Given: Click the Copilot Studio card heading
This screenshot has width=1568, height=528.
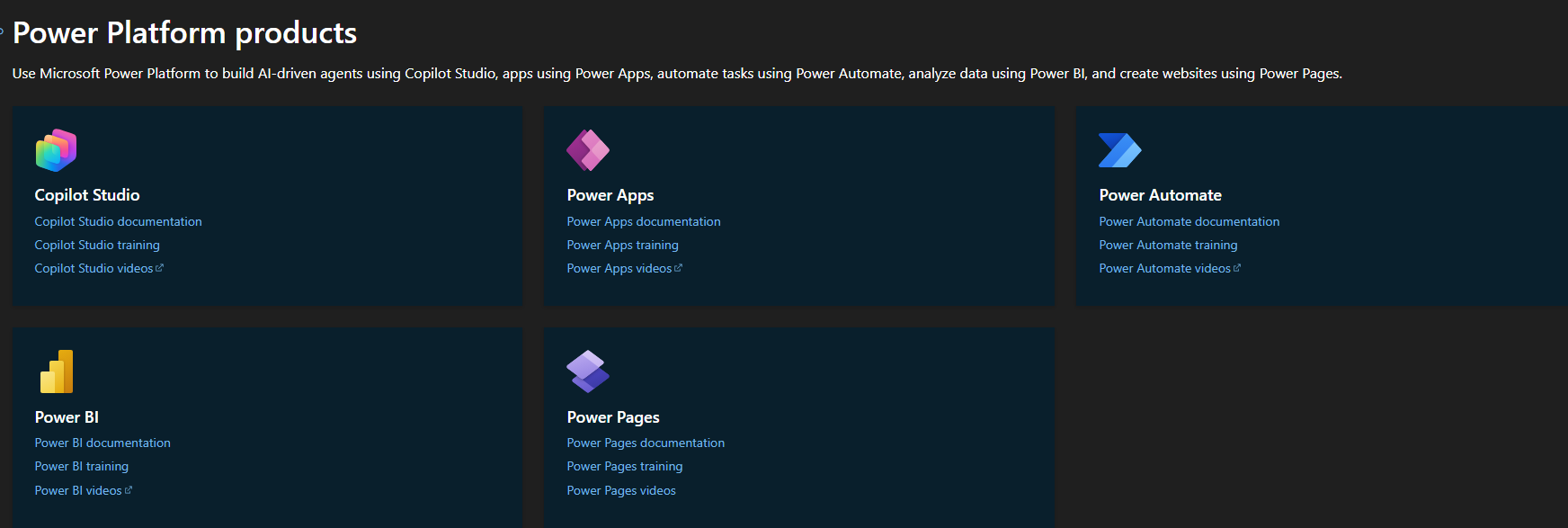Looking at the screenshot, I should tap(87, 195).
